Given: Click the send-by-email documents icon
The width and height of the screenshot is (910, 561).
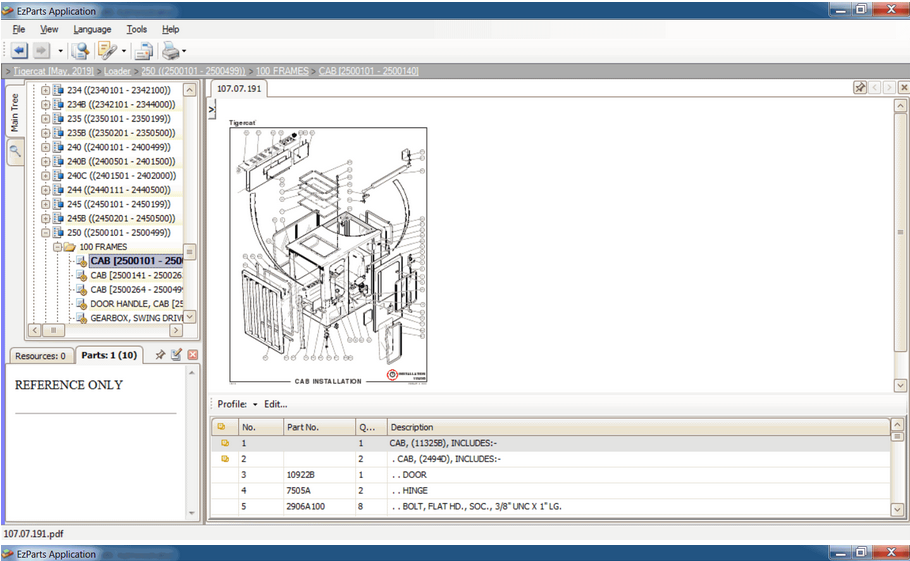Looking at the screenshot, I should pos(144,51).
